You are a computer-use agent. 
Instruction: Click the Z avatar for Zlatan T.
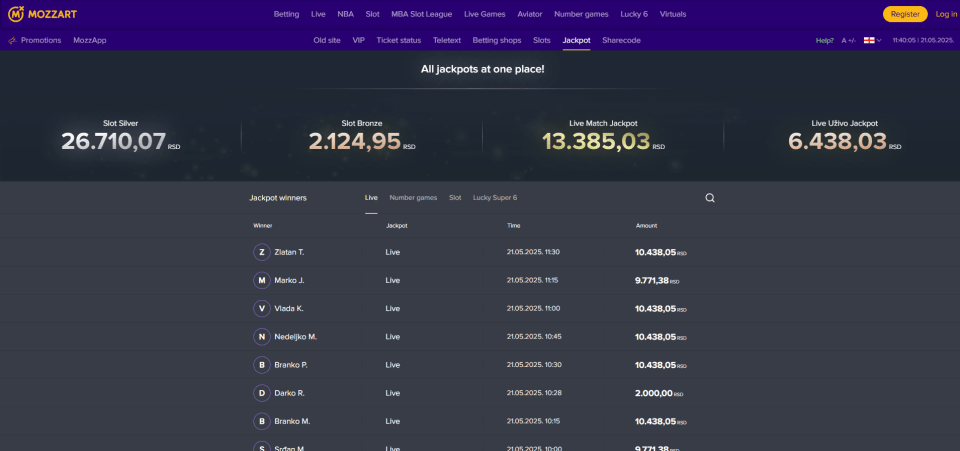[x=262, y=252]
